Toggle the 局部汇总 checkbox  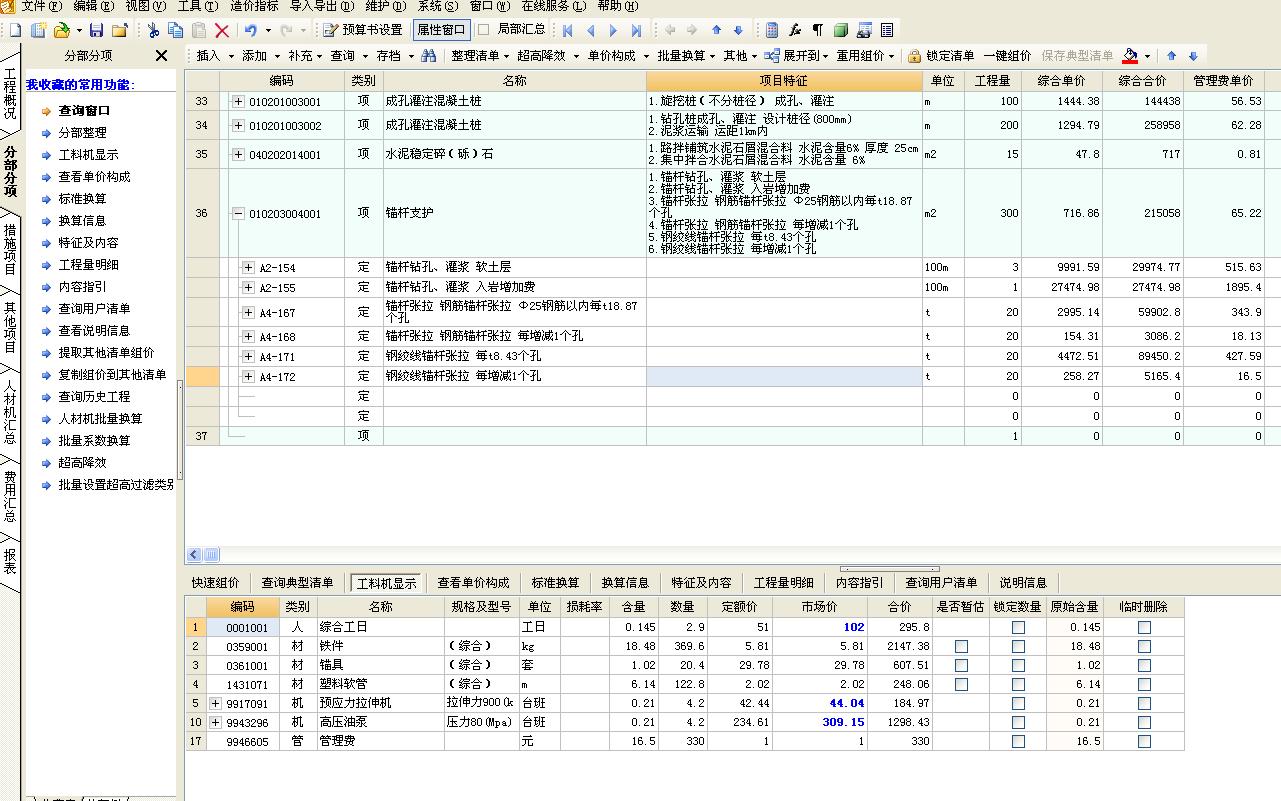click(x=484, y=30)
